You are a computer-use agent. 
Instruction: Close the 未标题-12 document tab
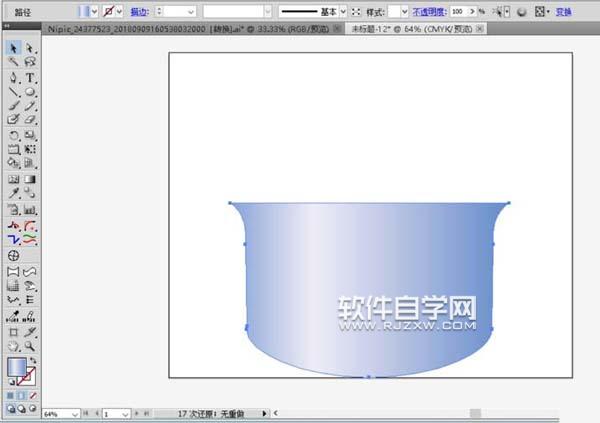click(x=480, y=29)
